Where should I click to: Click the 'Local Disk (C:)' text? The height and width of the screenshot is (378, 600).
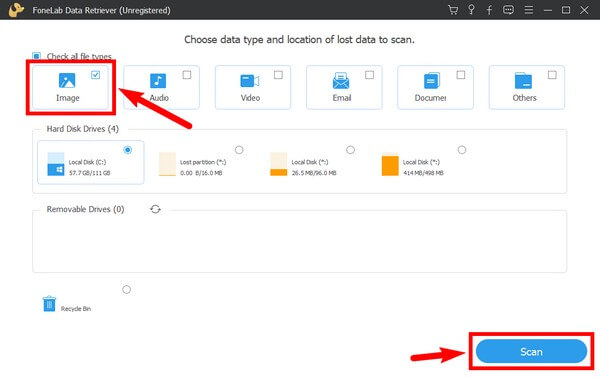(x=87, y=162)
